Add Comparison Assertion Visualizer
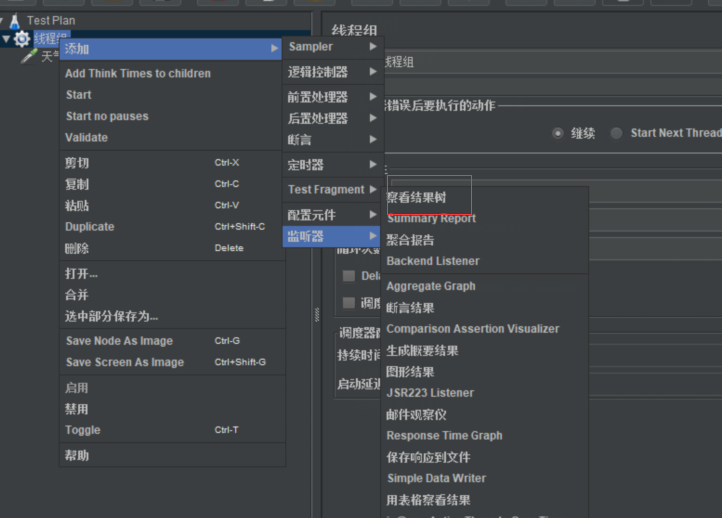The height and width of the screenshot is (518, 722). pos(485,329)
